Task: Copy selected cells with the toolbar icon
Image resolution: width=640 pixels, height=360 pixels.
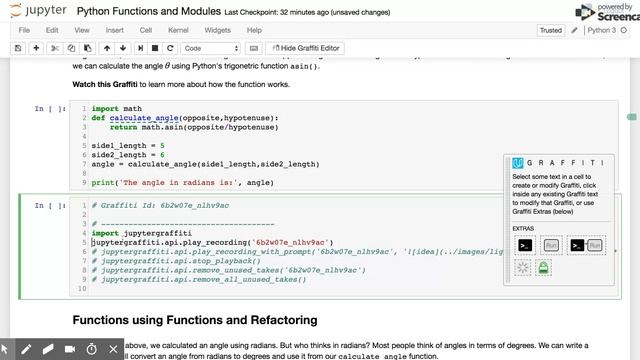Action: pyautogui.click(x=71, y=48)
